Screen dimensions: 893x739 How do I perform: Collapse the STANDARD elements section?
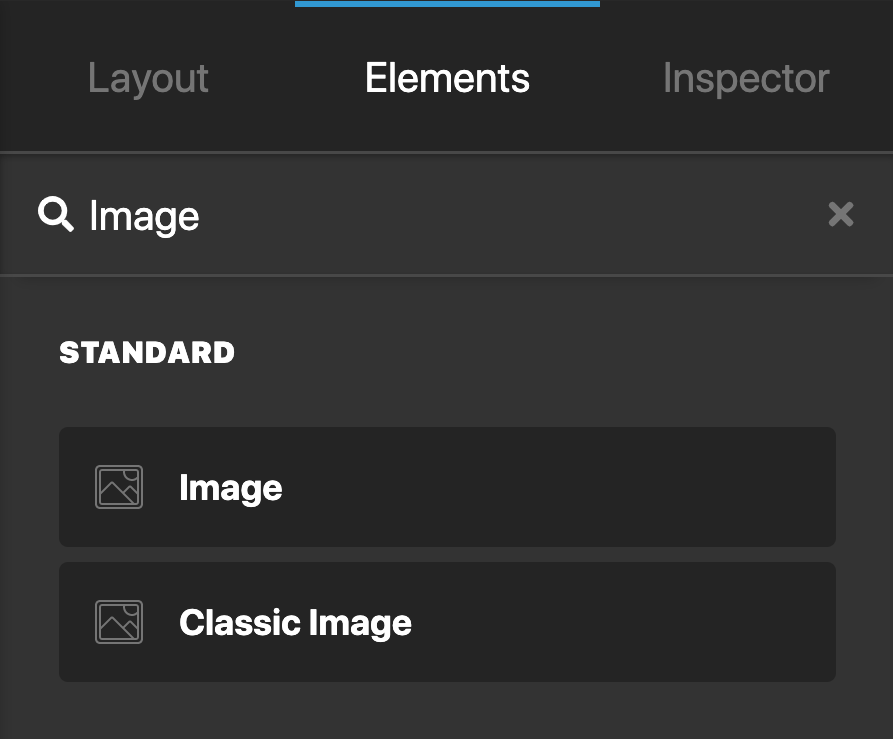tap(147, 352)
